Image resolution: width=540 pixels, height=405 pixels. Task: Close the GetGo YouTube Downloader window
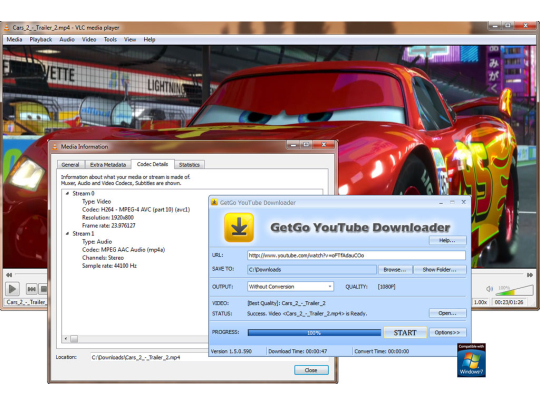pyautogui.click(x=464, y=202)
